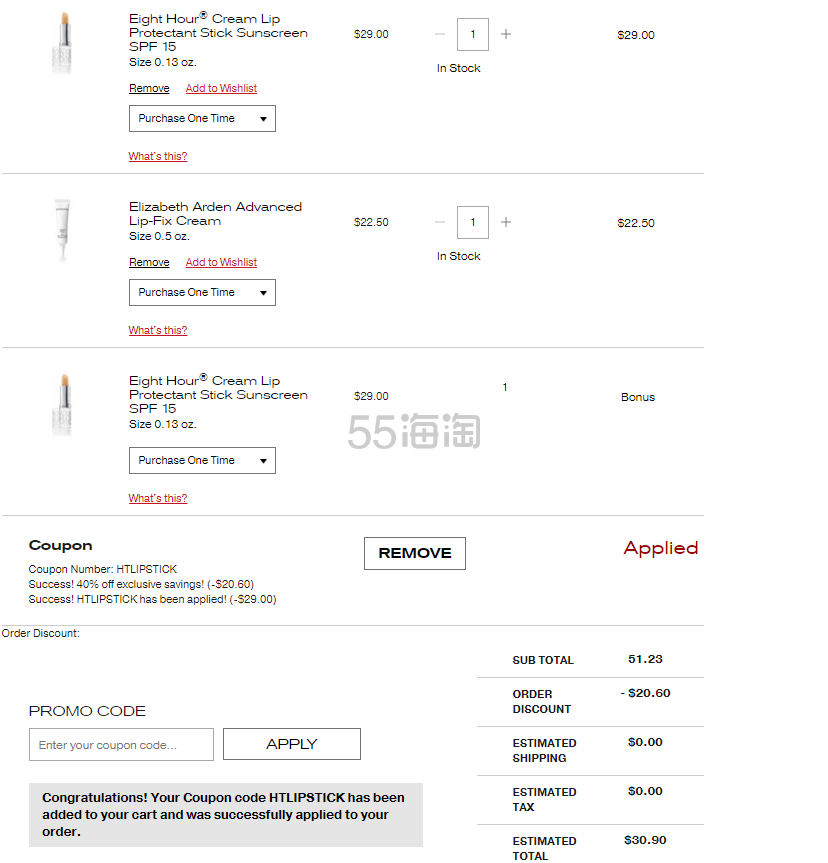Click the first lip stick product thumbnail

(64, 43)
